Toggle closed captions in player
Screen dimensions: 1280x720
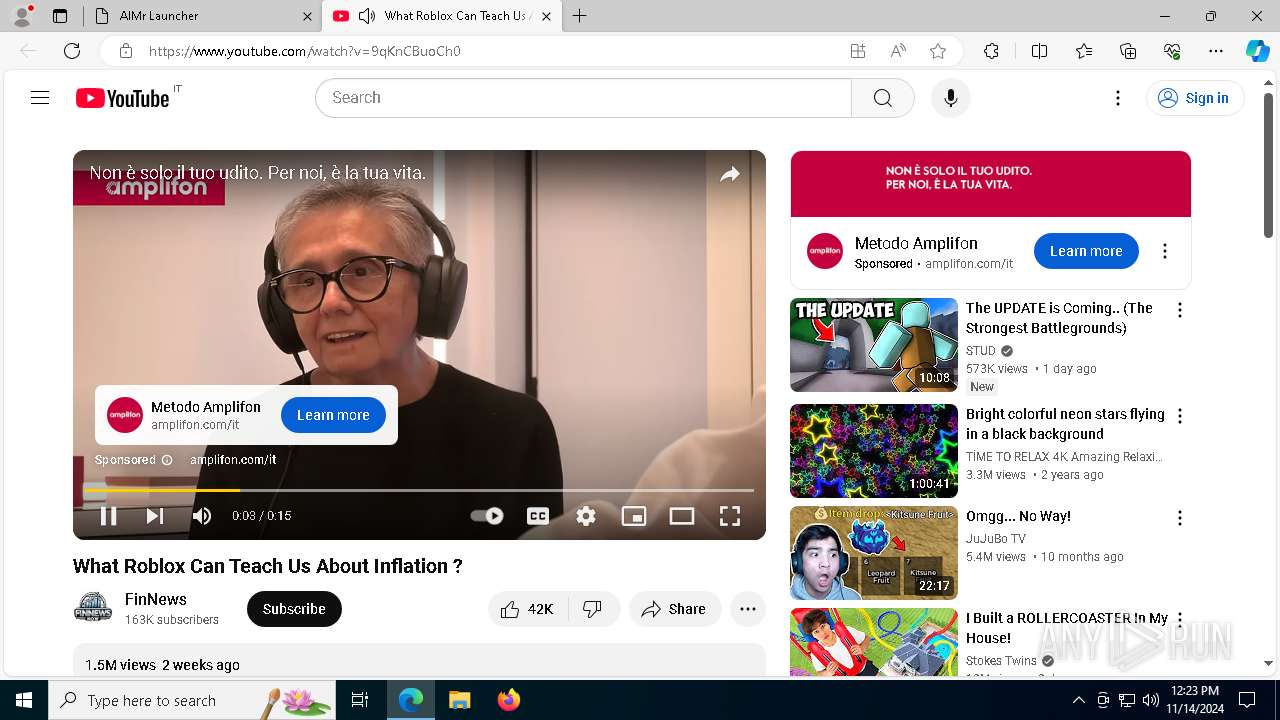(x=538, y=516)
